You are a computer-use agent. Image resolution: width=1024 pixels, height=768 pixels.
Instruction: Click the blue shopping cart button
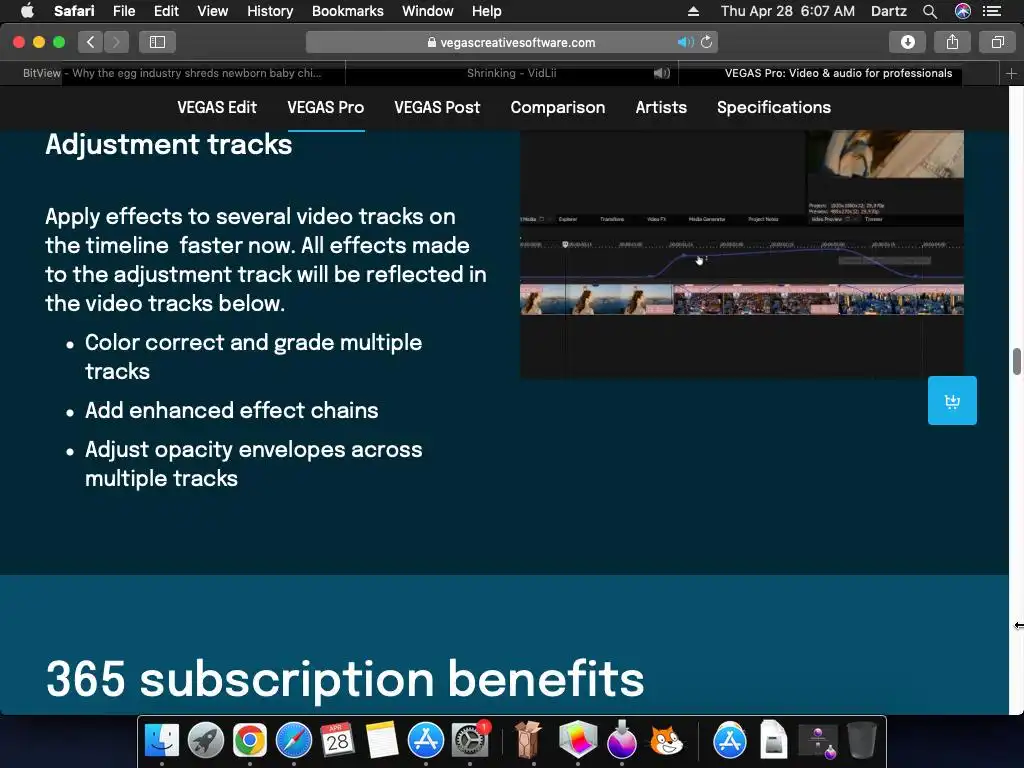point(952,400)
